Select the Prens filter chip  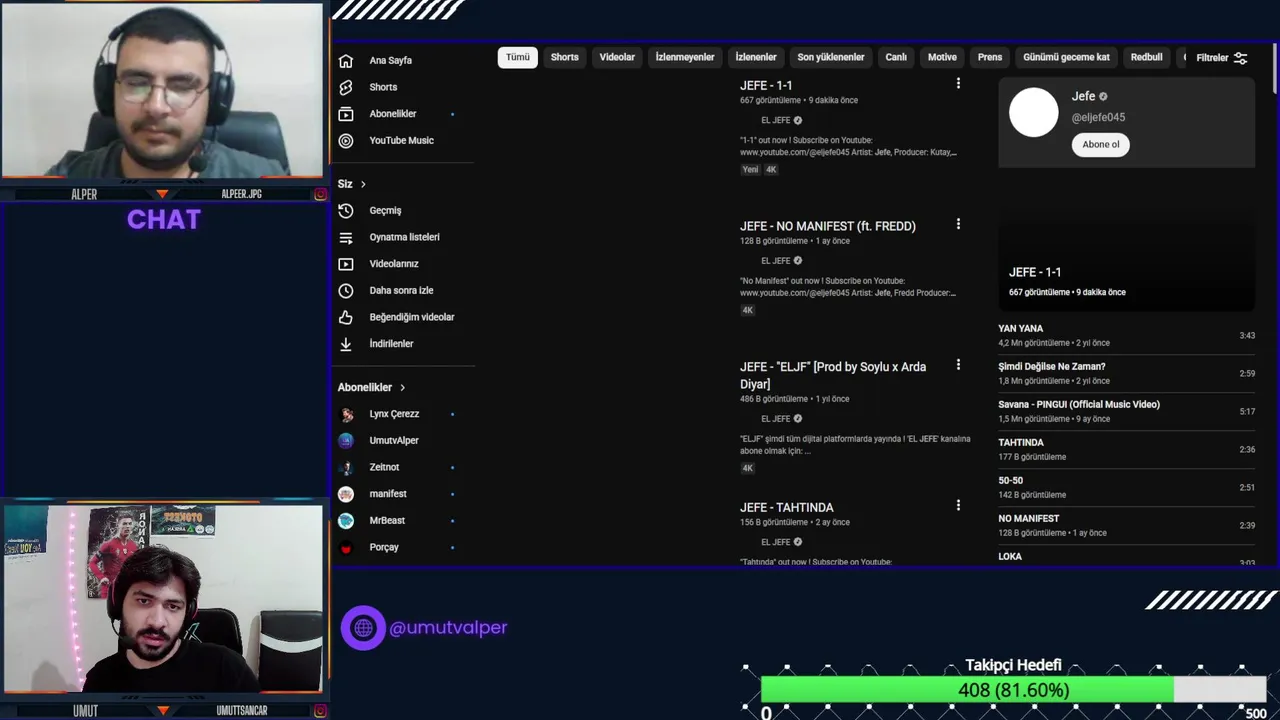[990, 57]
